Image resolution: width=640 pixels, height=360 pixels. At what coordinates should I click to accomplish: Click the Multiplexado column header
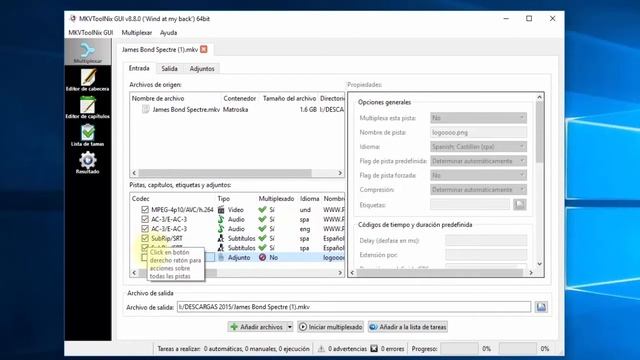(x=276, y=199)
